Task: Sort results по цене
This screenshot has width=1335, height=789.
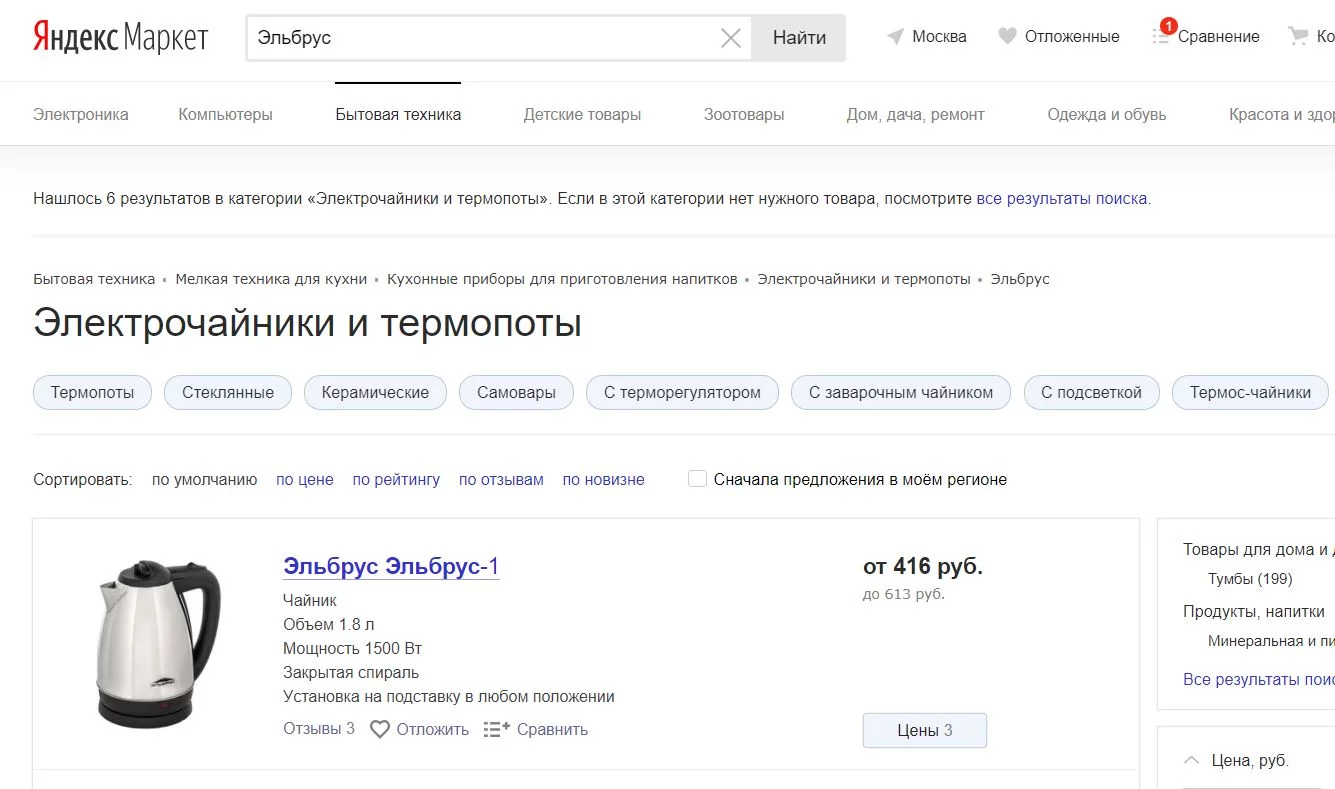Action: pos(305,479)
